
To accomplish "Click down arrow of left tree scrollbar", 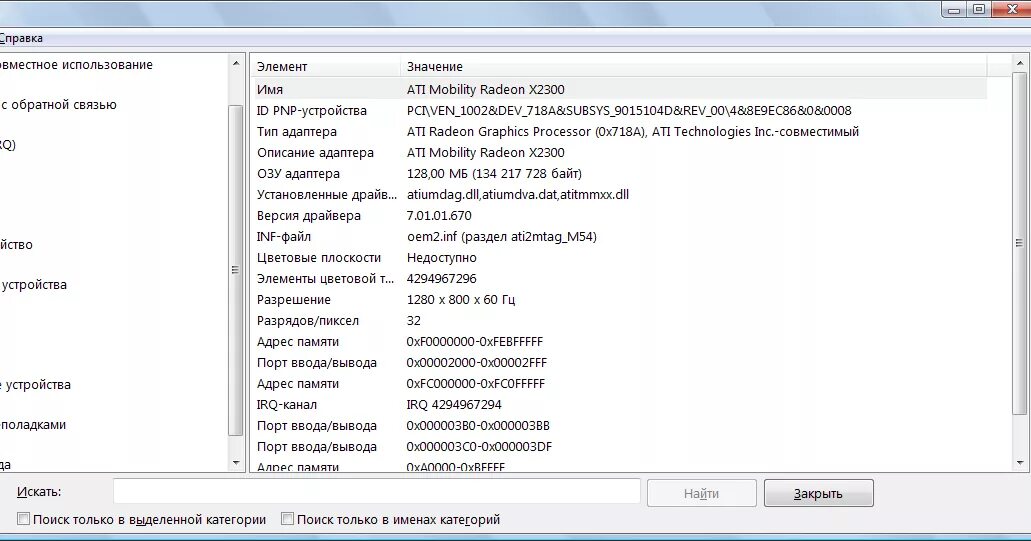I will click(x=236, y=463).
